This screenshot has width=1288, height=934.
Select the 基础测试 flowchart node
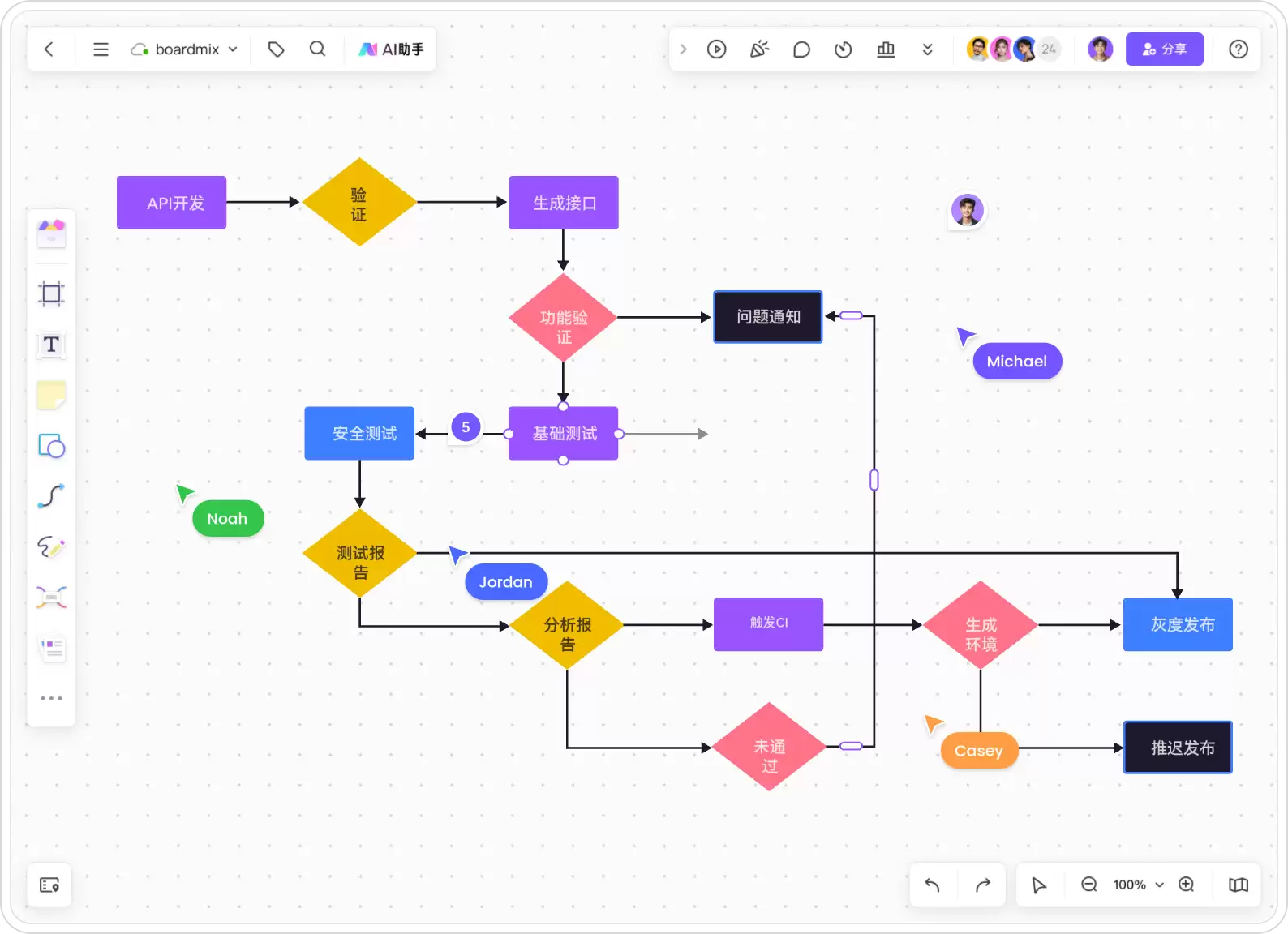tap(564, 434)
